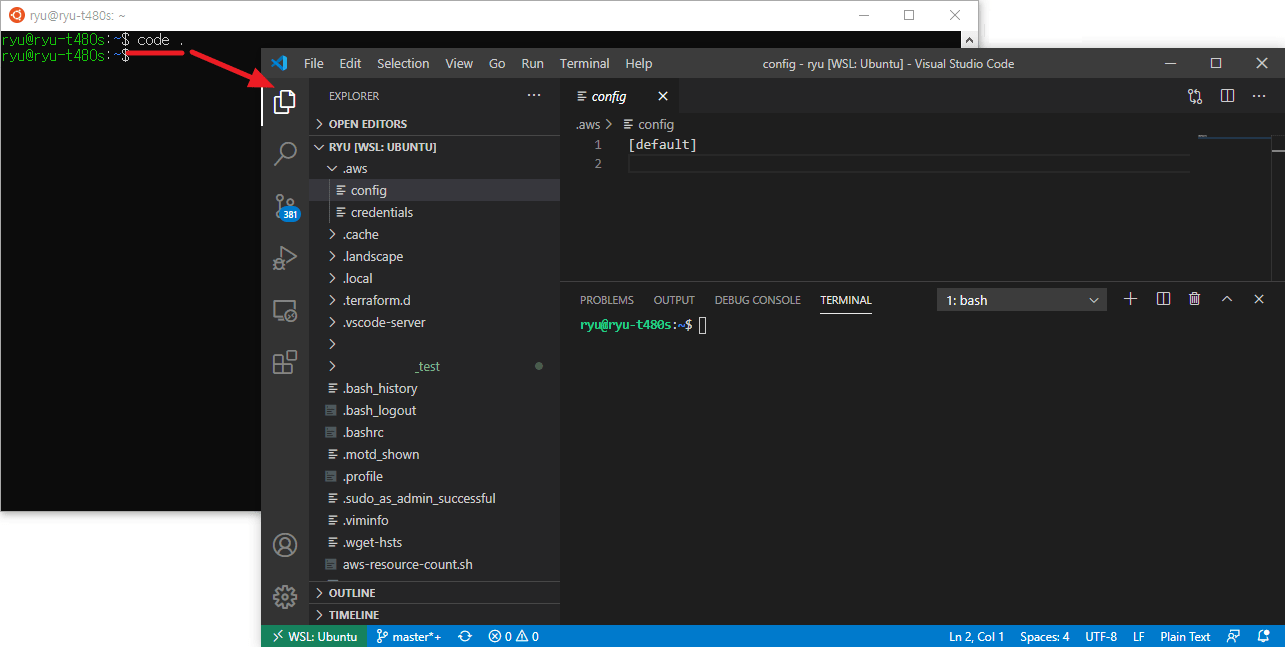Image resolution: width=1285 pixels, height=647 pixels.
Task: Open the Search view in activity bar
Action: click(285, 154)
